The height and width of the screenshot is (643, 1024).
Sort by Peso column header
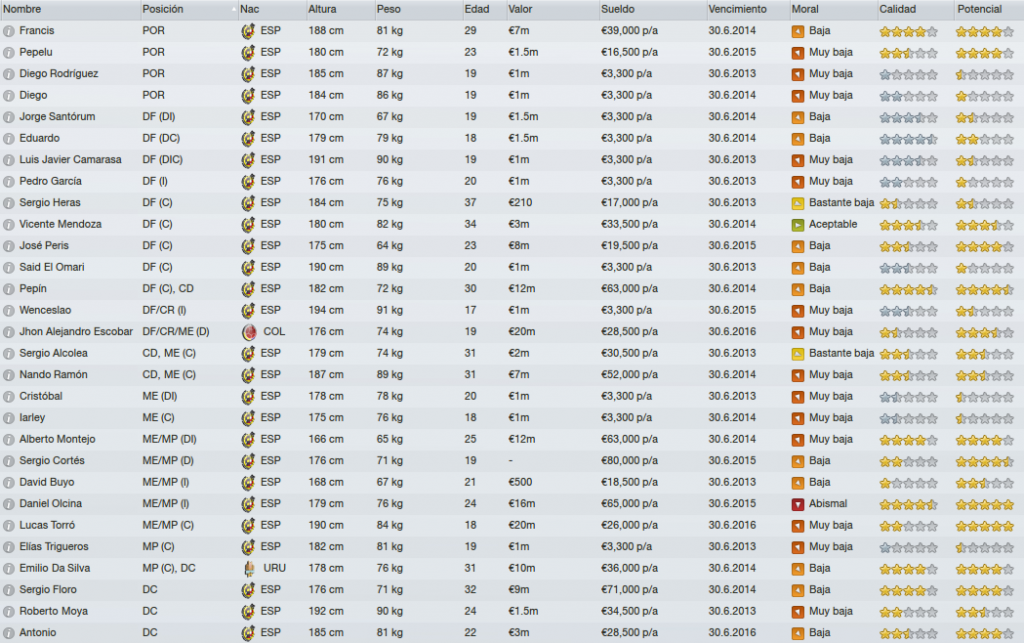pyautogui.click(x=418, y=9)
